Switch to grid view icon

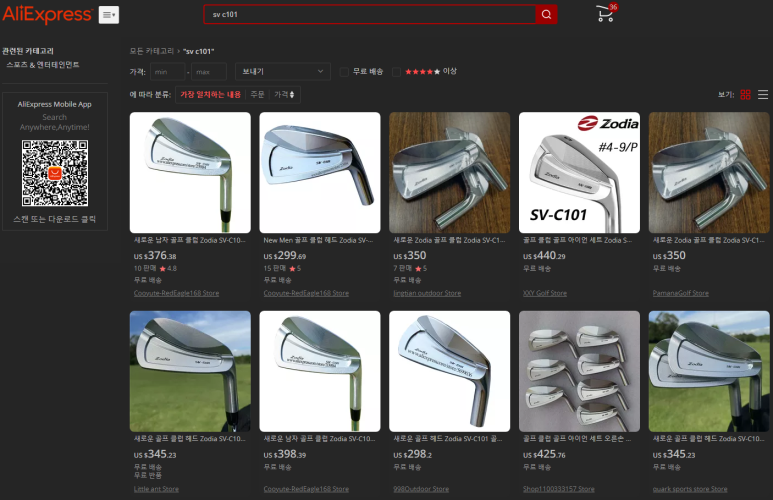[x=745, y=95]
